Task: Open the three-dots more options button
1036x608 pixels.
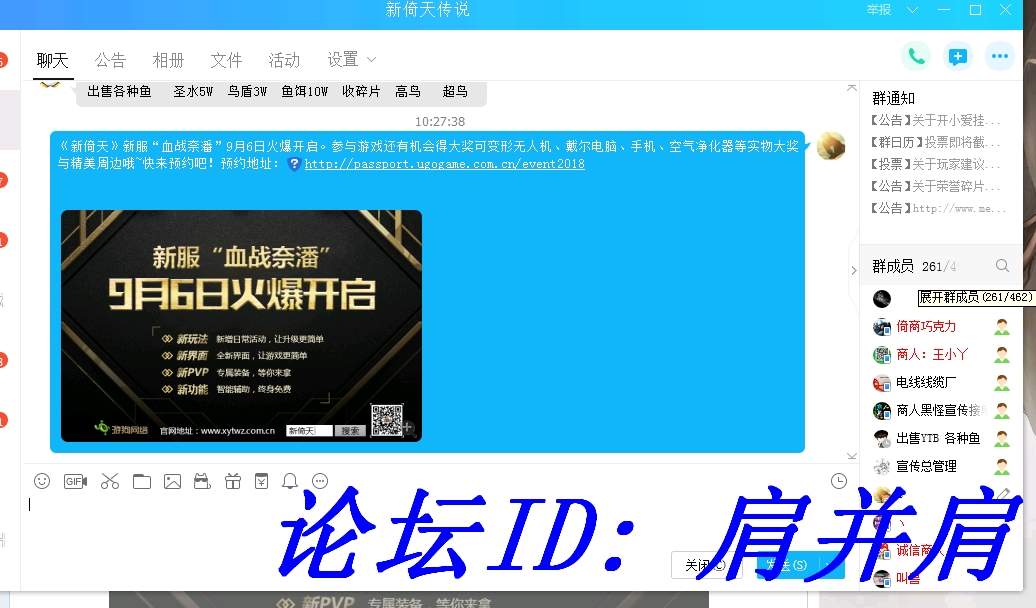Action: point(999,57)
